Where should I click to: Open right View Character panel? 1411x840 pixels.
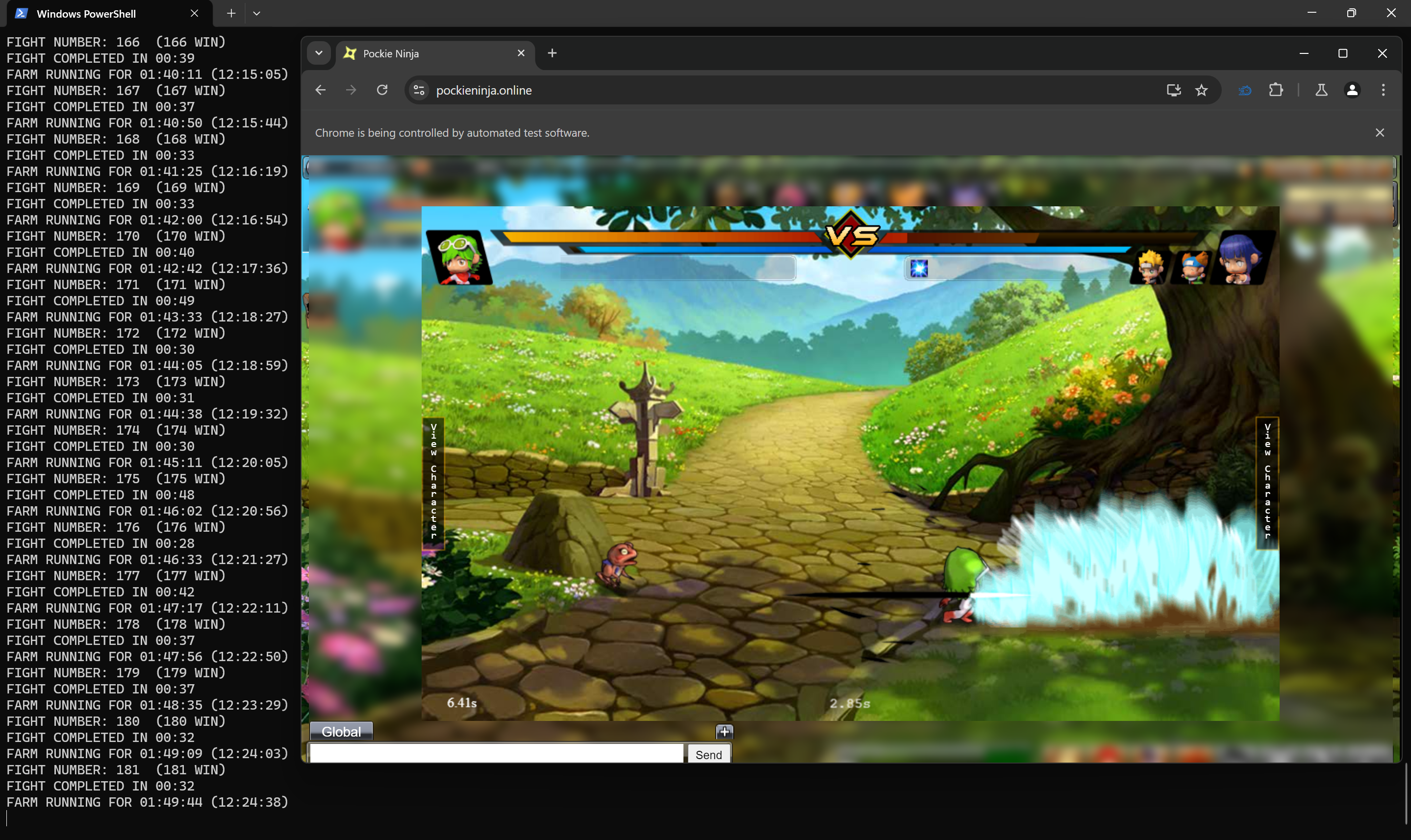pyautogui.click(x=1267, y=482)
